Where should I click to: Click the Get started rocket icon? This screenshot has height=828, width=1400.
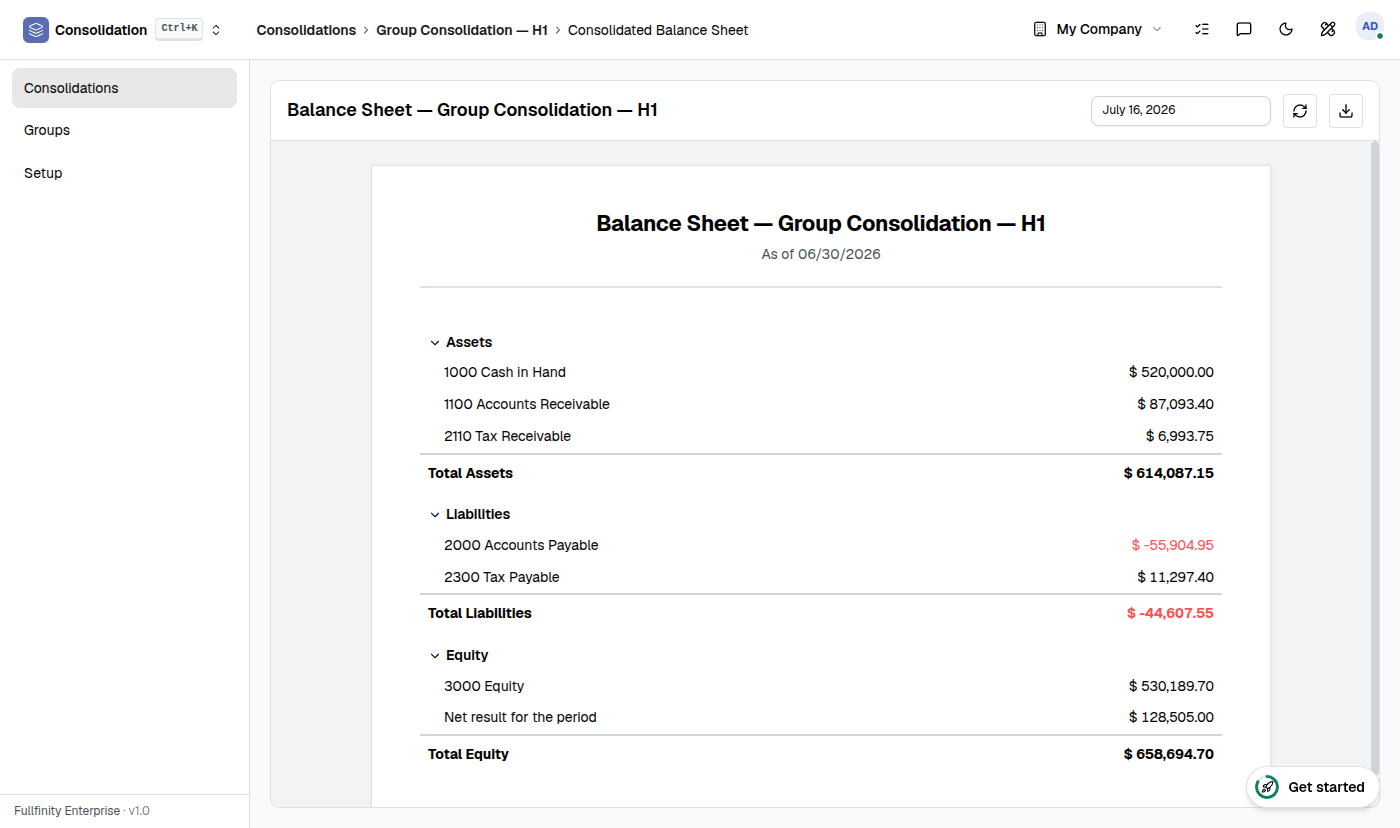[x=1267, y=787]
